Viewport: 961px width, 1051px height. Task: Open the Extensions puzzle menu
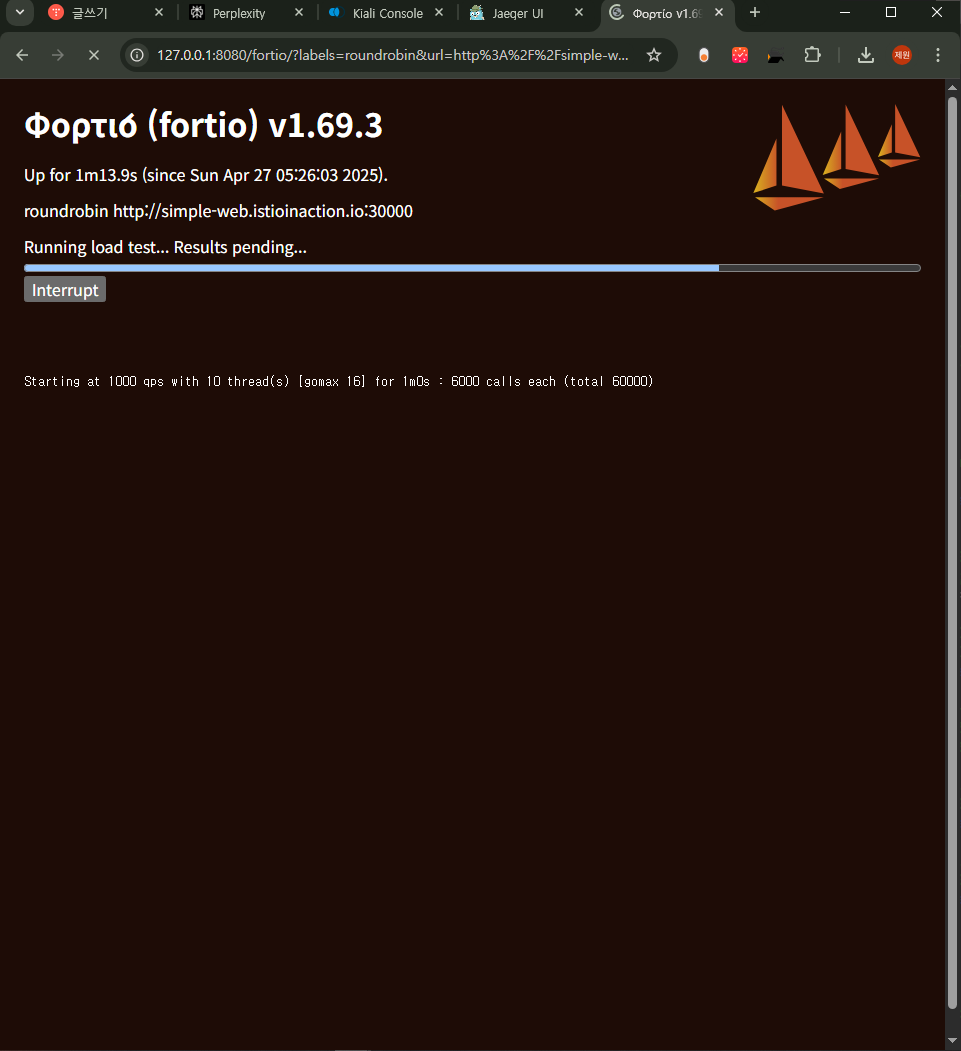812,55
